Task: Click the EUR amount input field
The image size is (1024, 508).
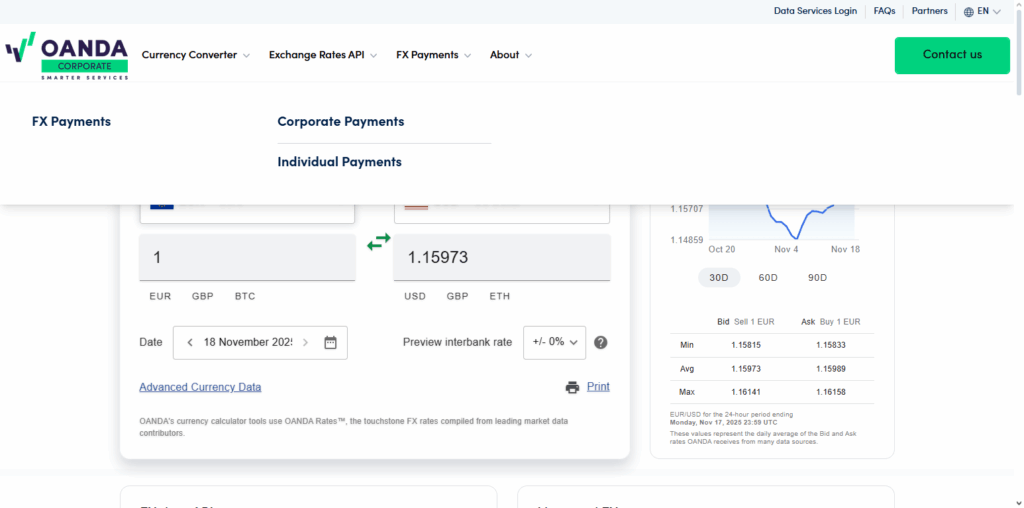Action: [247, 258]
